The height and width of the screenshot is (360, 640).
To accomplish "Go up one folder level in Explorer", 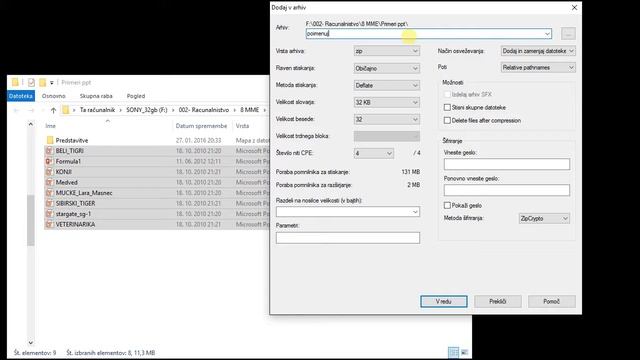I will [x=53, y=110].
